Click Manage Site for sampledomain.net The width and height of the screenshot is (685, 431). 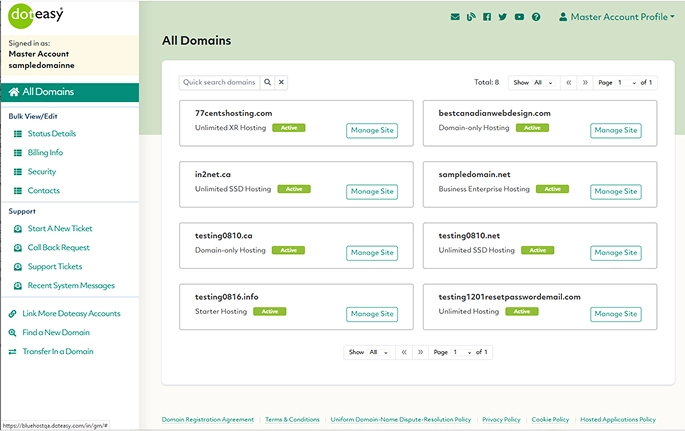616,192
